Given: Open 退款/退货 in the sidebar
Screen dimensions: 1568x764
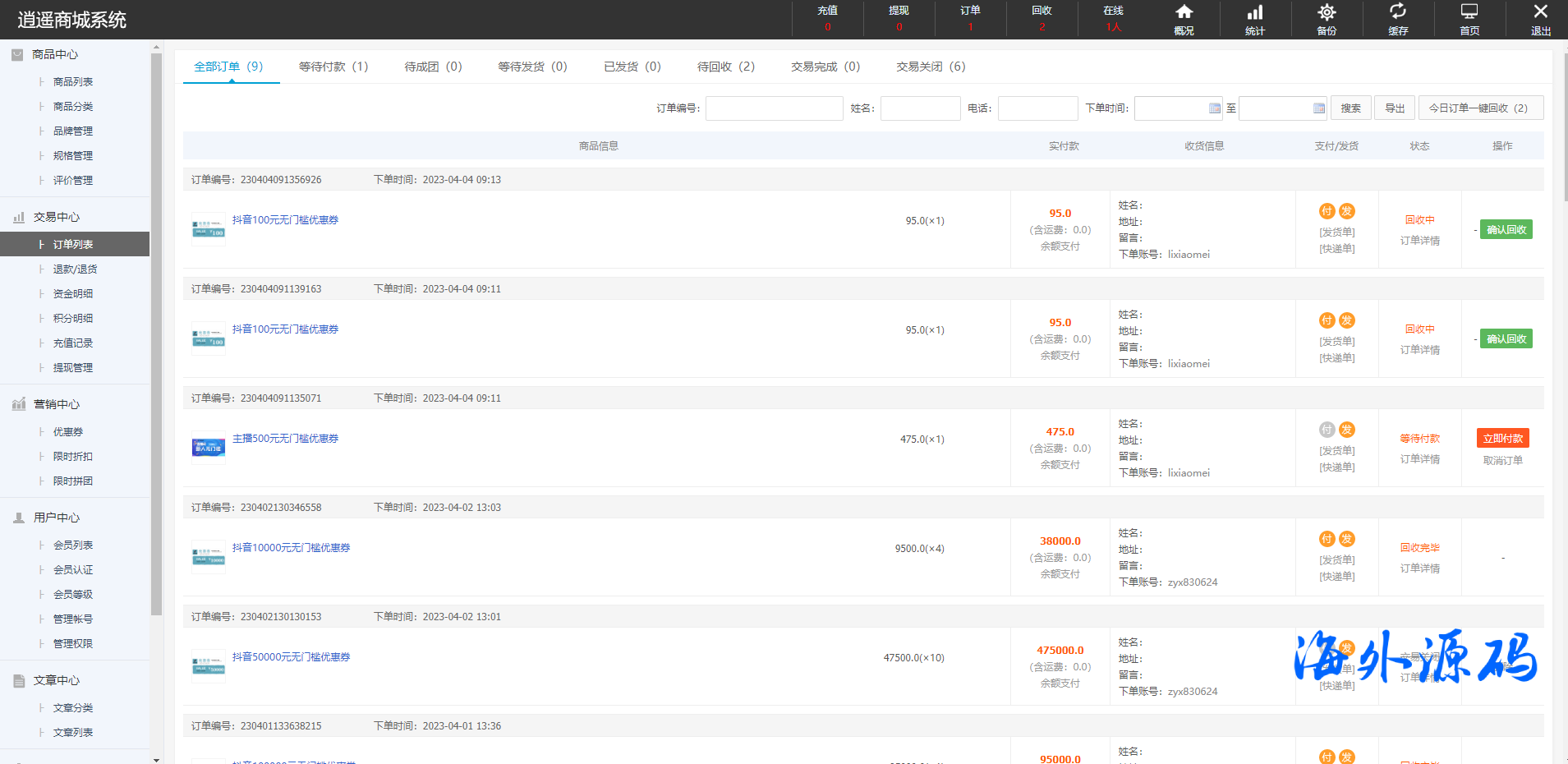Looking at the screenshot, I should point(75,269).
